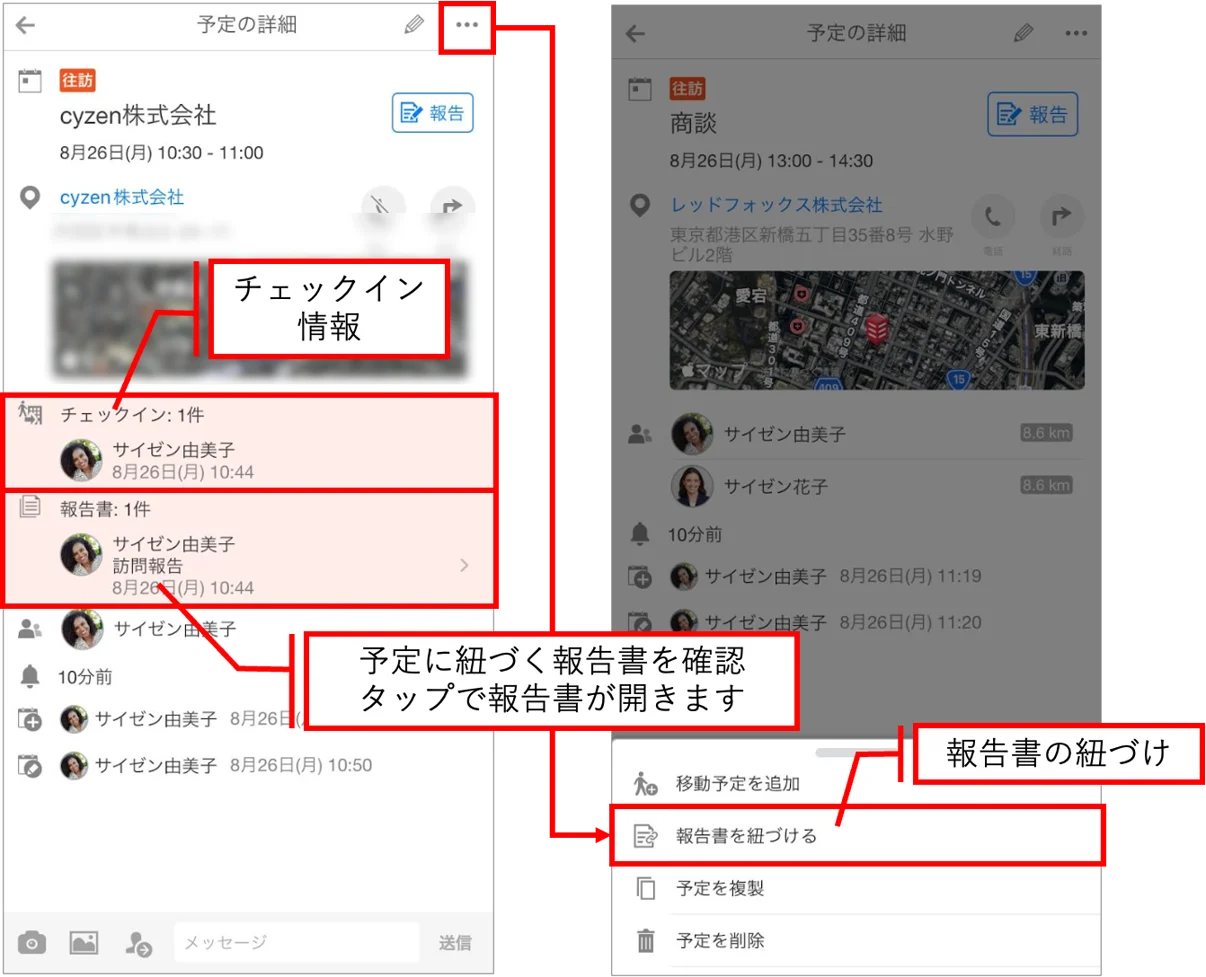Open the レッドフォックス株式会社 location link
The height and width of the screenshot is (977, 1206).
pos(776,205)
